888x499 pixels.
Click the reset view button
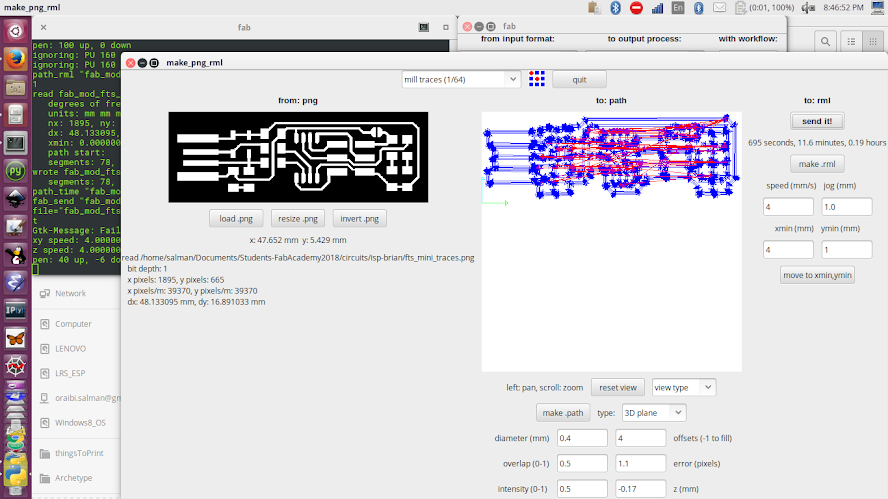[x=617, y=387]
